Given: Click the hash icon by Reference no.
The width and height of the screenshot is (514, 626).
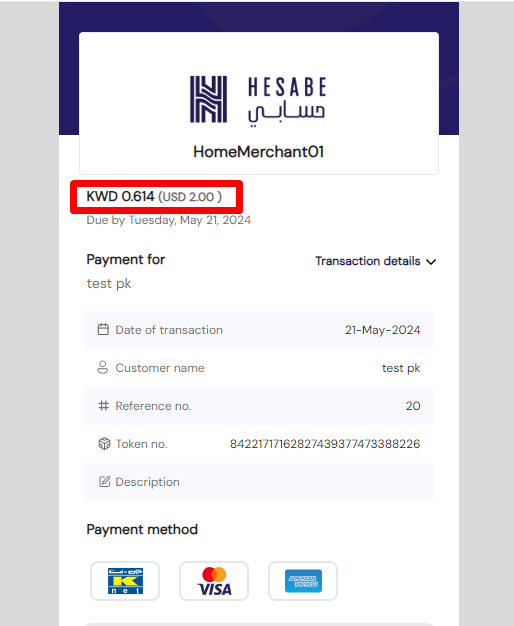Looking at the screenshot, I should pyautogui.click(x=103, y=406).
